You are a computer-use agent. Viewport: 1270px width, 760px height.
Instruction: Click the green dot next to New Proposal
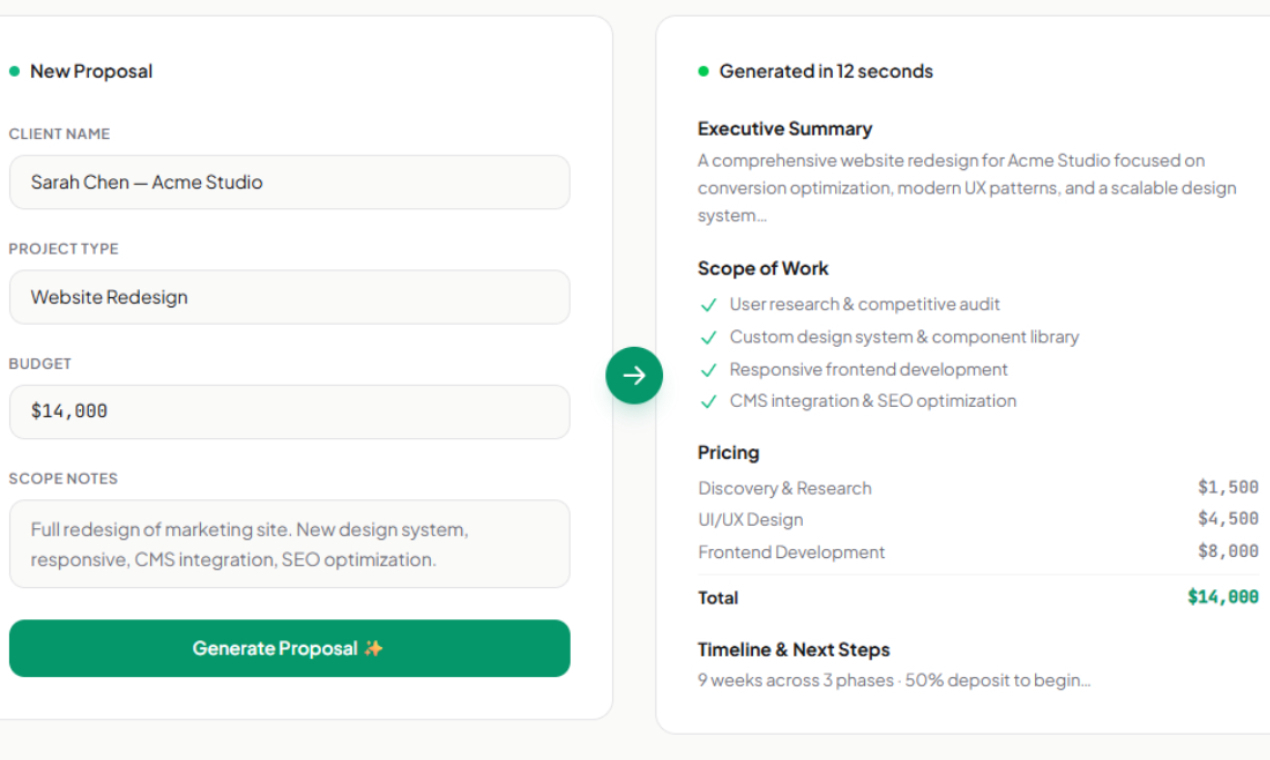14,71
